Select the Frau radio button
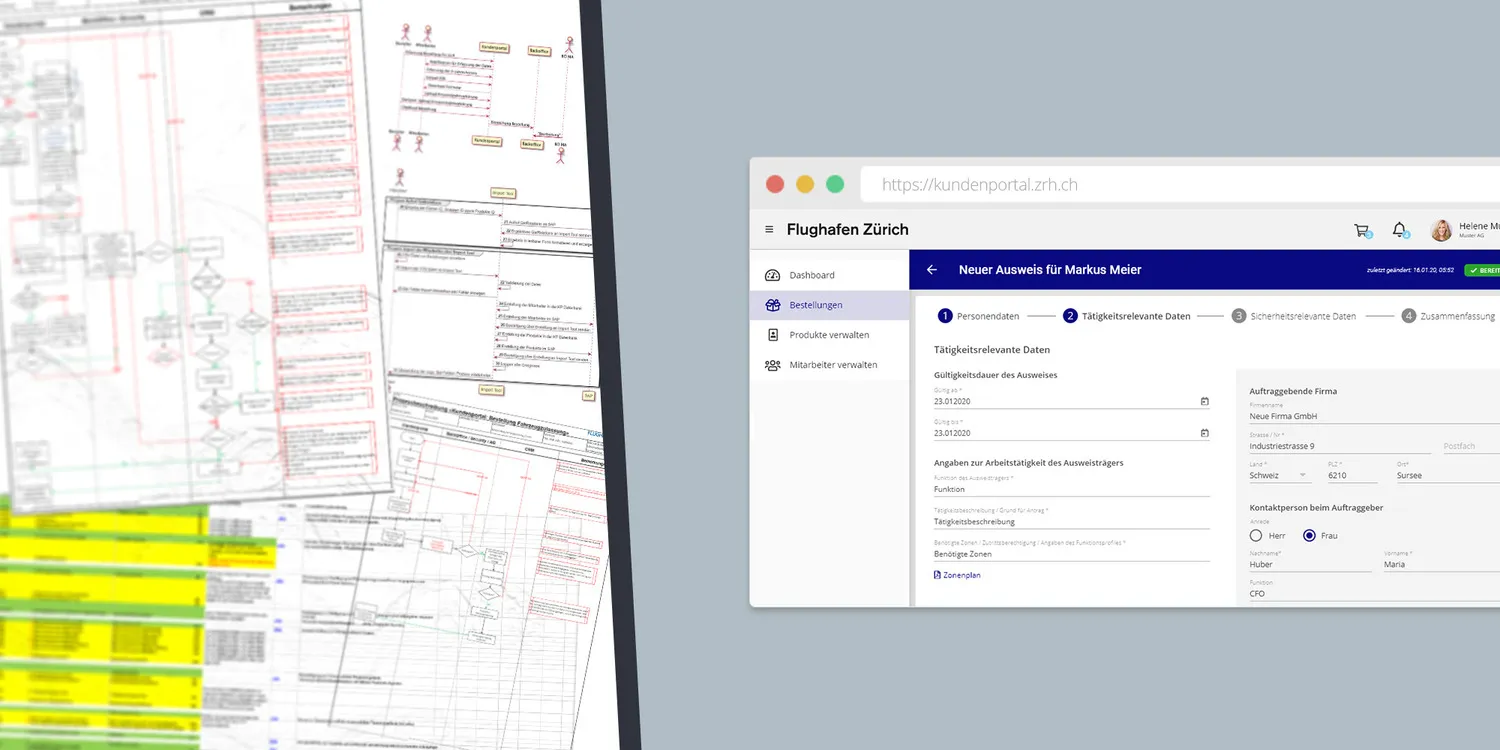Viewport: 1500px width, 750px height. coord(1309,536)
